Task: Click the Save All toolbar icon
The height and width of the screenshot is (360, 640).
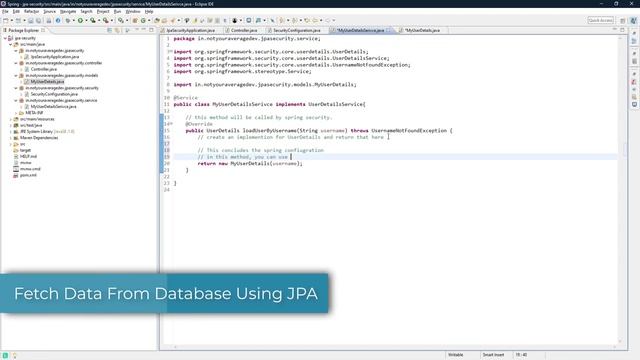Action: (x=38, y=20)
